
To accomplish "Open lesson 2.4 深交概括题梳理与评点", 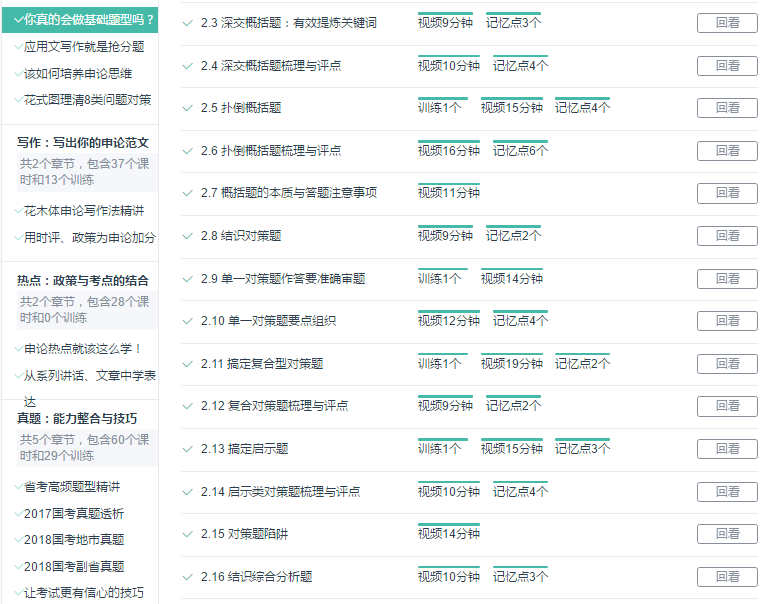I will (x=271, y=66).
